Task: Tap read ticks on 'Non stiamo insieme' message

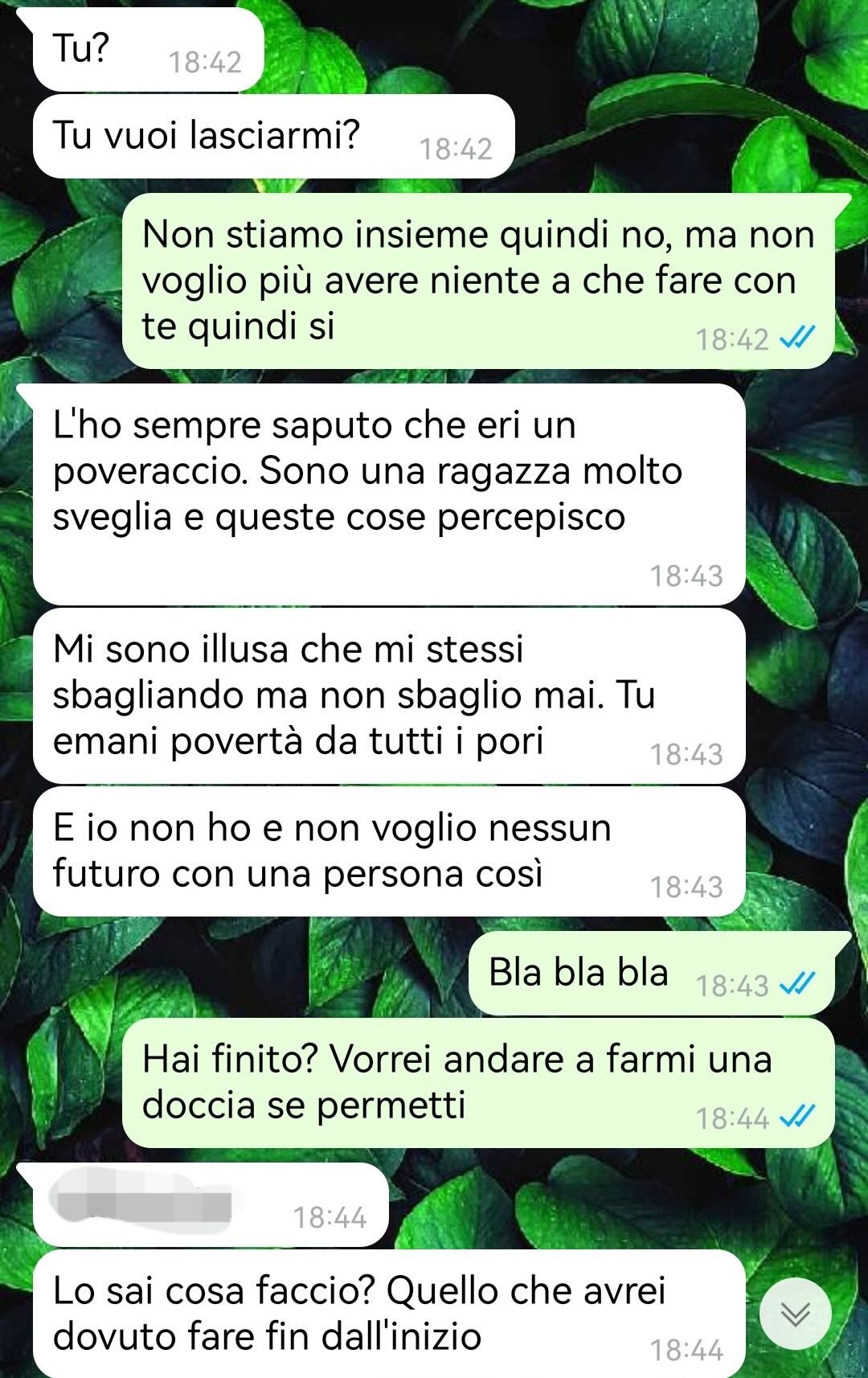Action: click(797, 338)
